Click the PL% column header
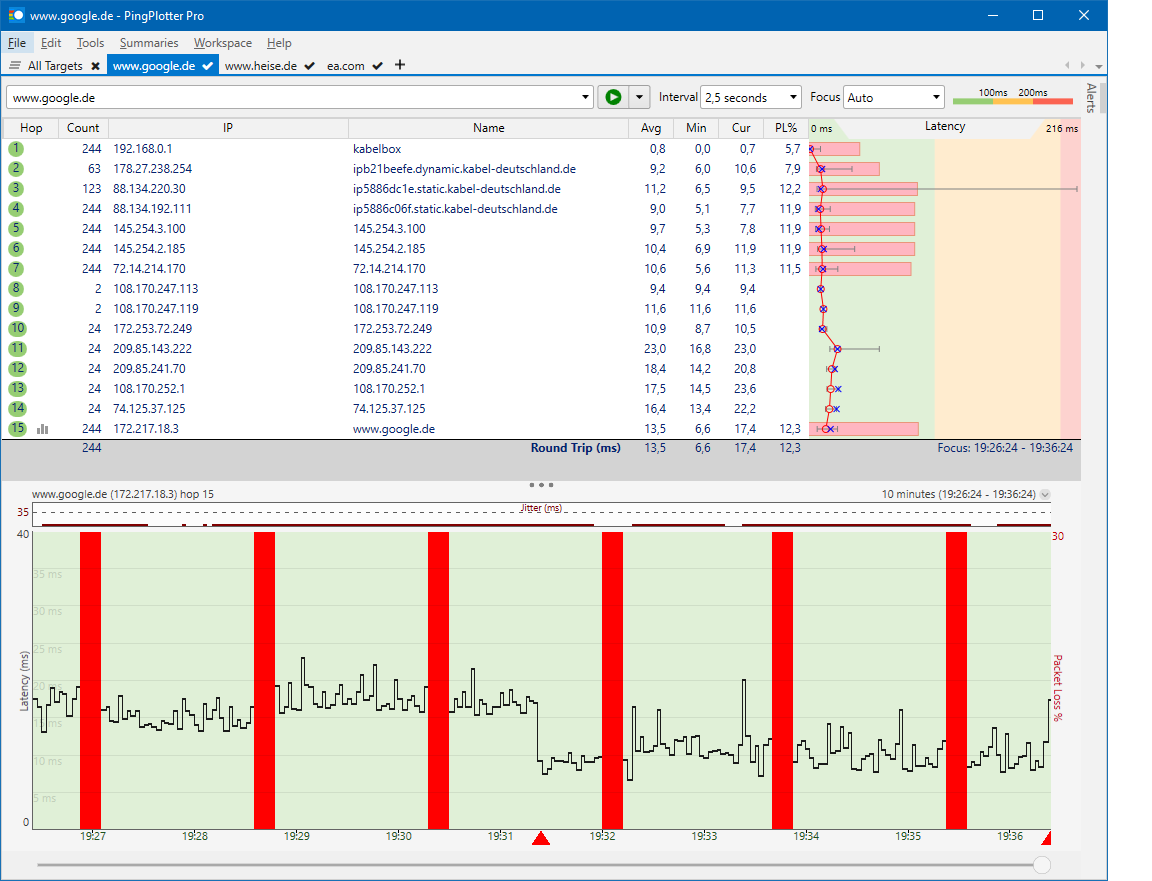 tap(785, 128)
